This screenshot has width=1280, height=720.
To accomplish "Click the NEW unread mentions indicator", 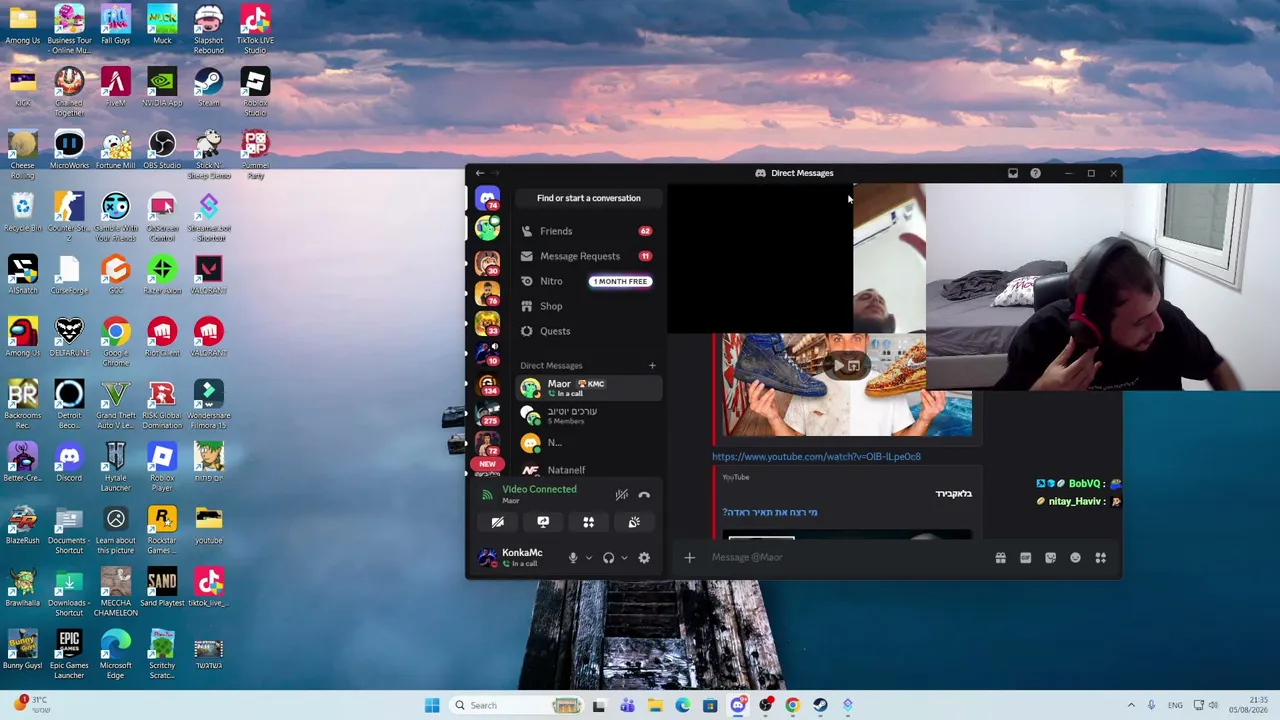I will pyautogui.click(x=487, y=464).
